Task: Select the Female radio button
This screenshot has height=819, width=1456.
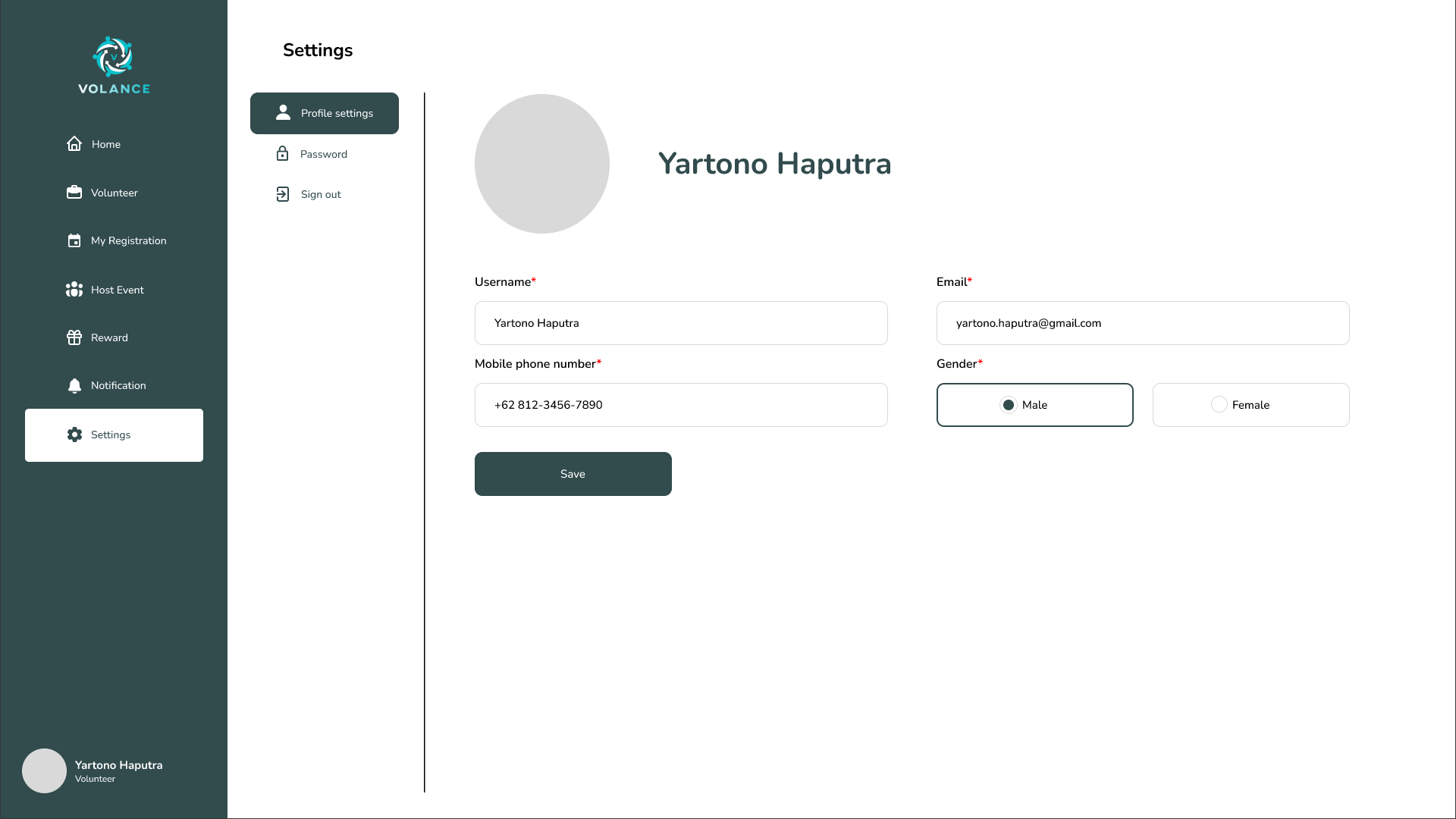Action: (1219, 405)
